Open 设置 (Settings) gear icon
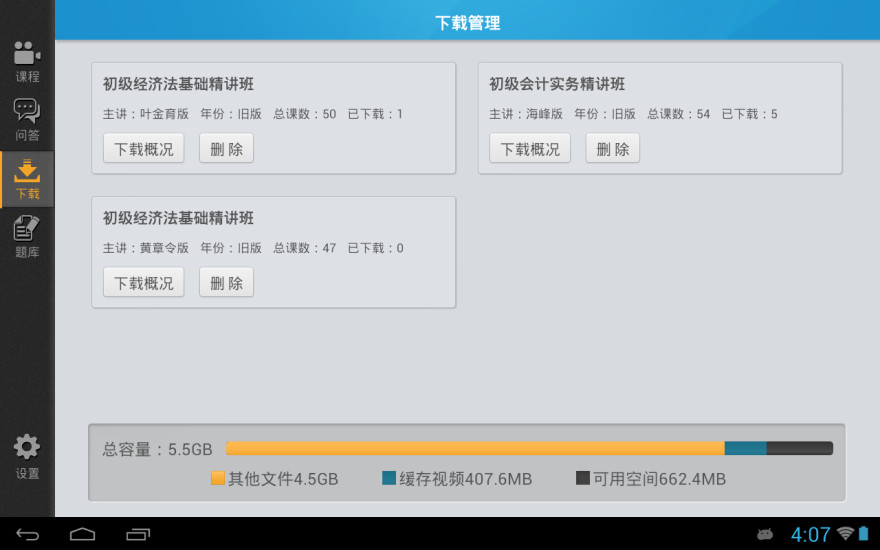 [27, 456]
